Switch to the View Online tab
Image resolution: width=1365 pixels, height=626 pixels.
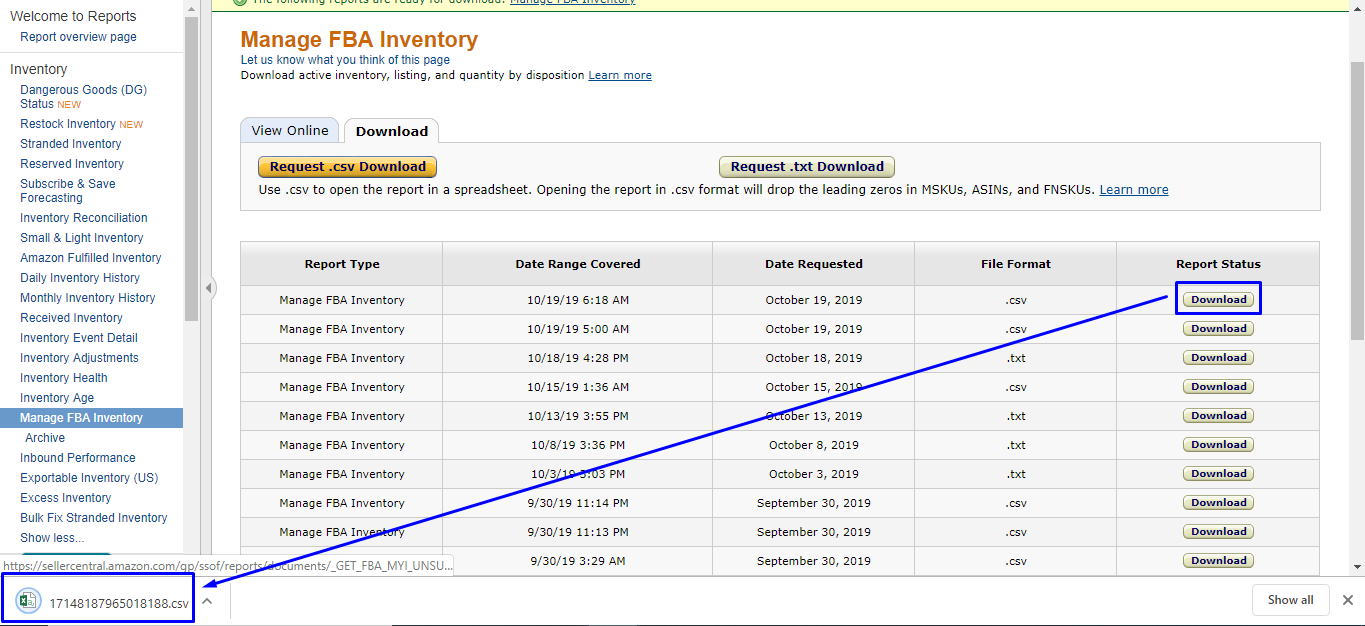coord(290,130)
